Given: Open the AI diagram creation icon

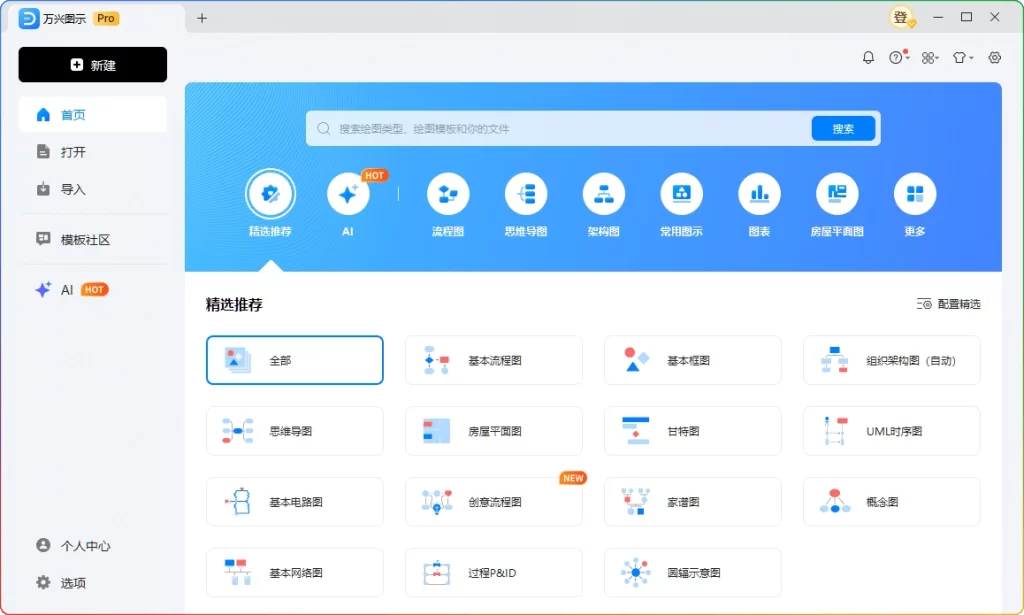Looking at the screenshot, I should point(347,194).
